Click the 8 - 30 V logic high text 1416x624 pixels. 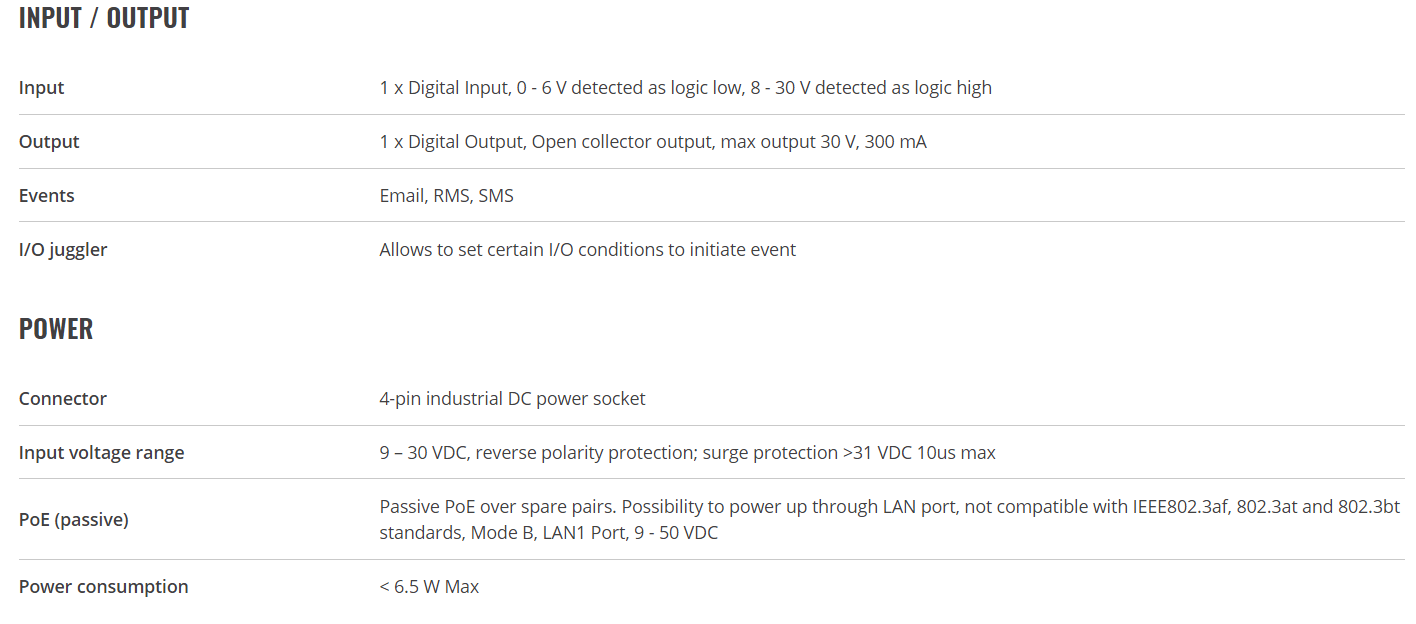(872, 88)
